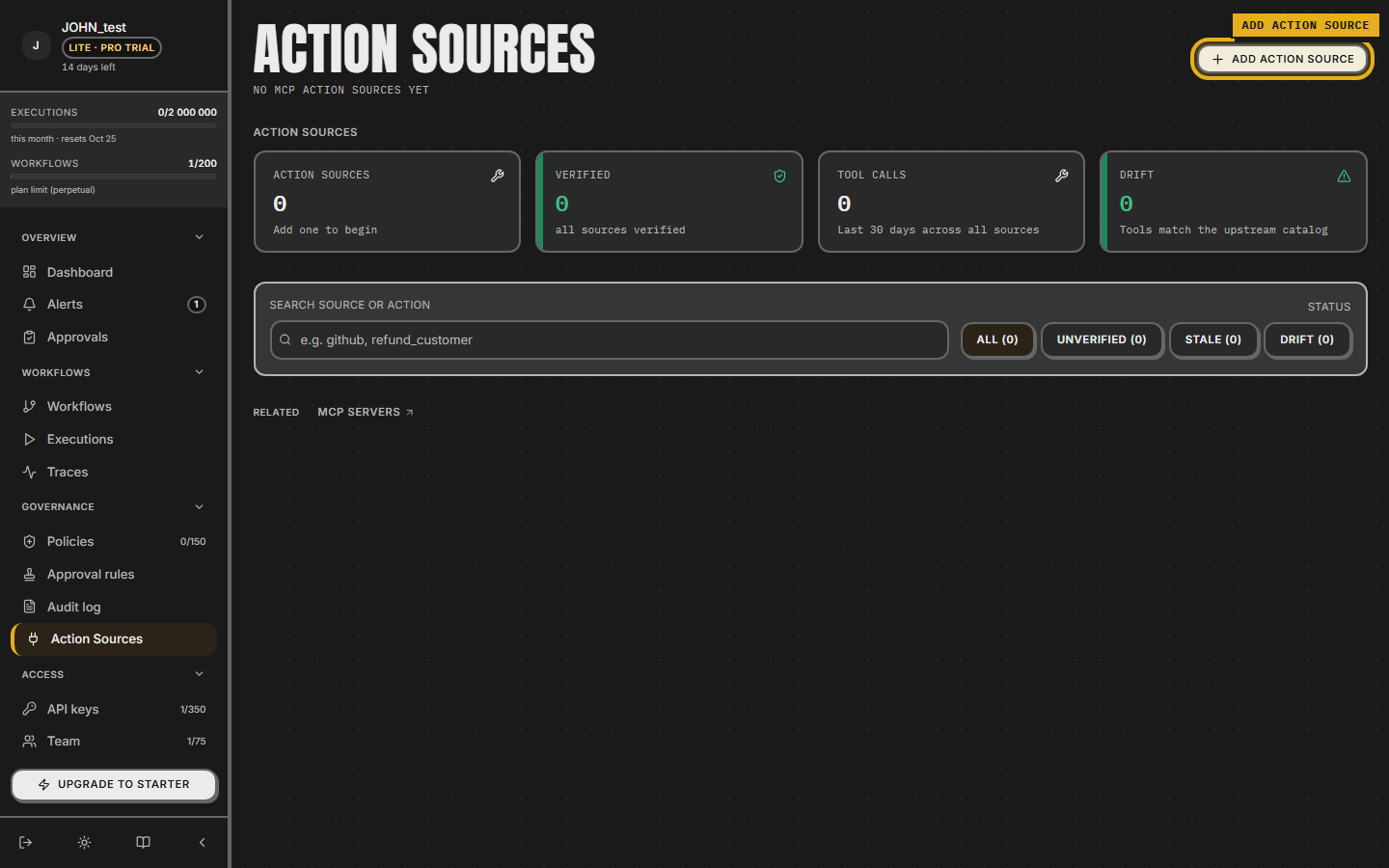This screenshot has width=1389, height=868.
Task: Click the alerts count badge
Action: click(x=197, y=305)
